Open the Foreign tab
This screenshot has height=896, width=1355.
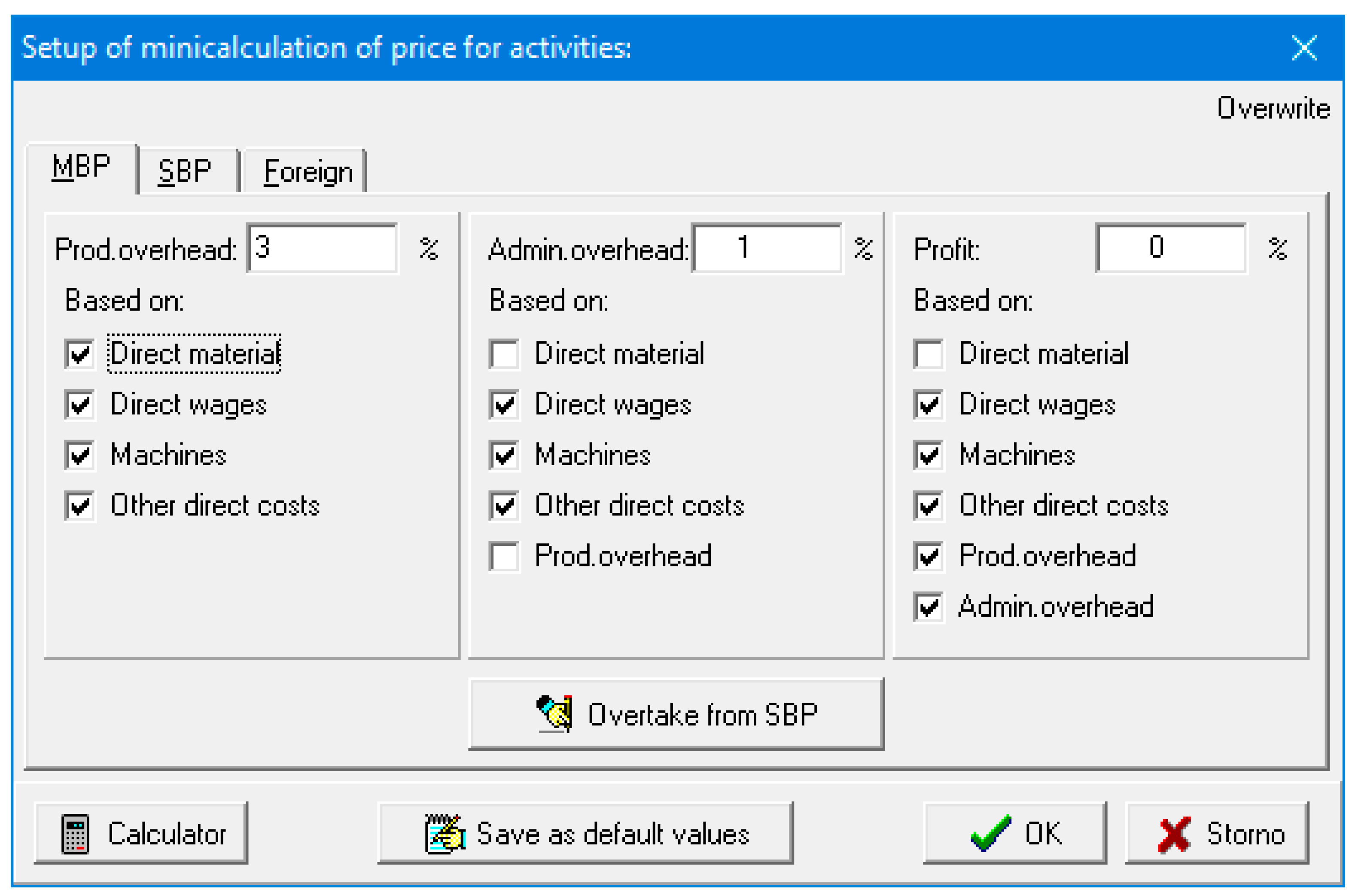308,171
